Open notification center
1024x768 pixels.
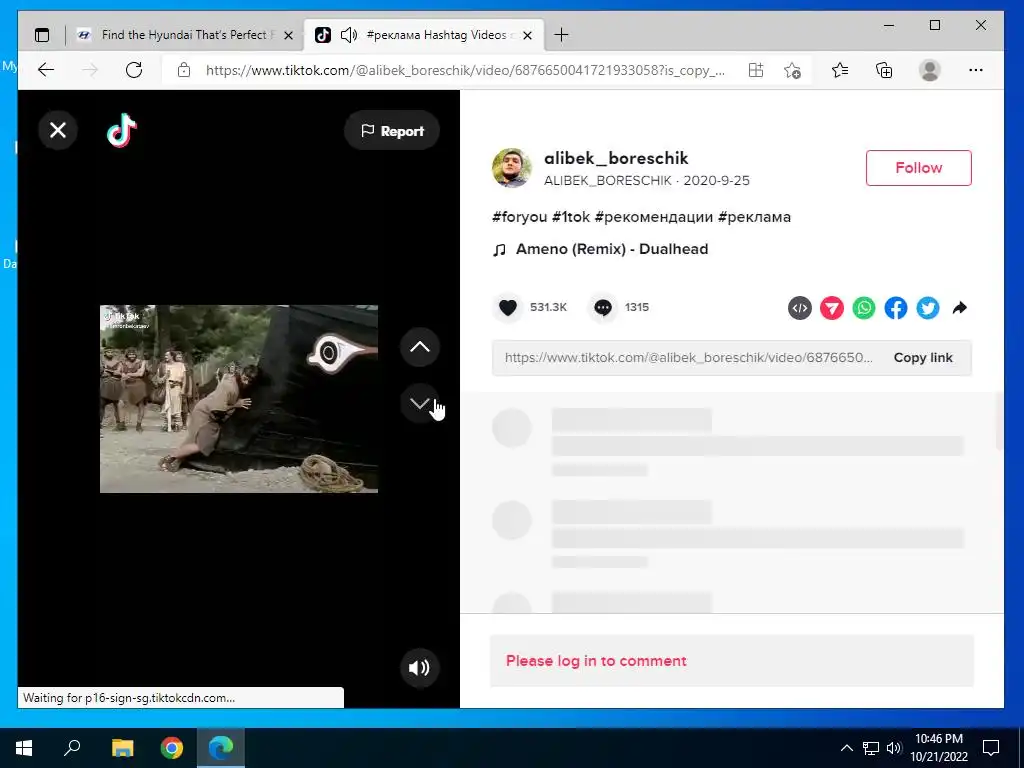[x=991, y=748]
